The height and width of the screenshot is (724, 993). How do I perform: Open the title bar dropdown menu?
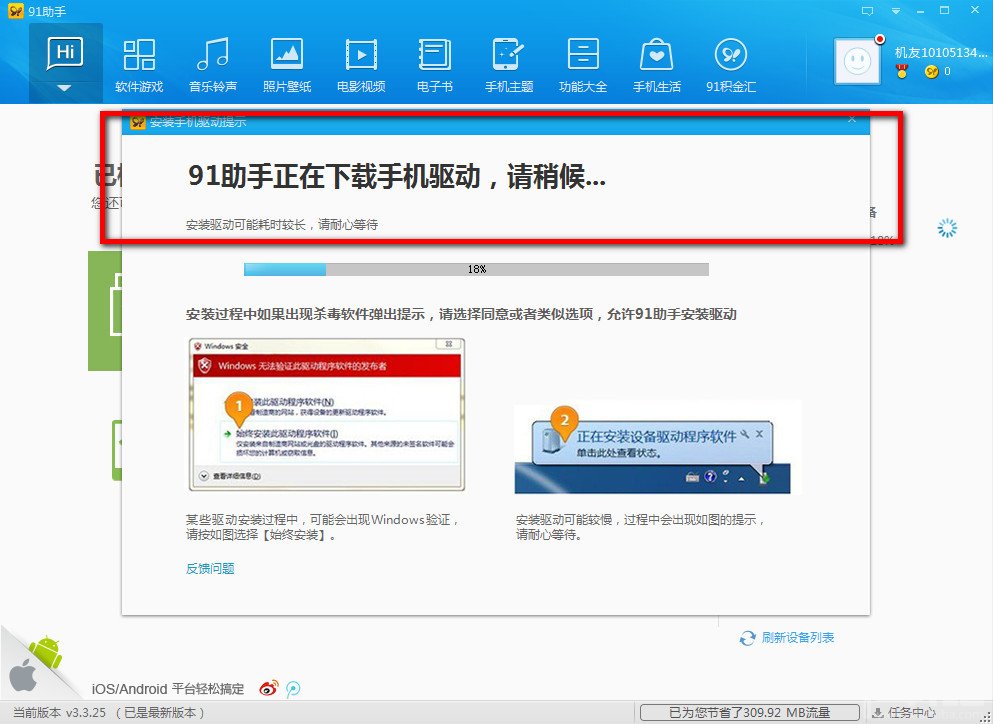click(x=895, y=11)
